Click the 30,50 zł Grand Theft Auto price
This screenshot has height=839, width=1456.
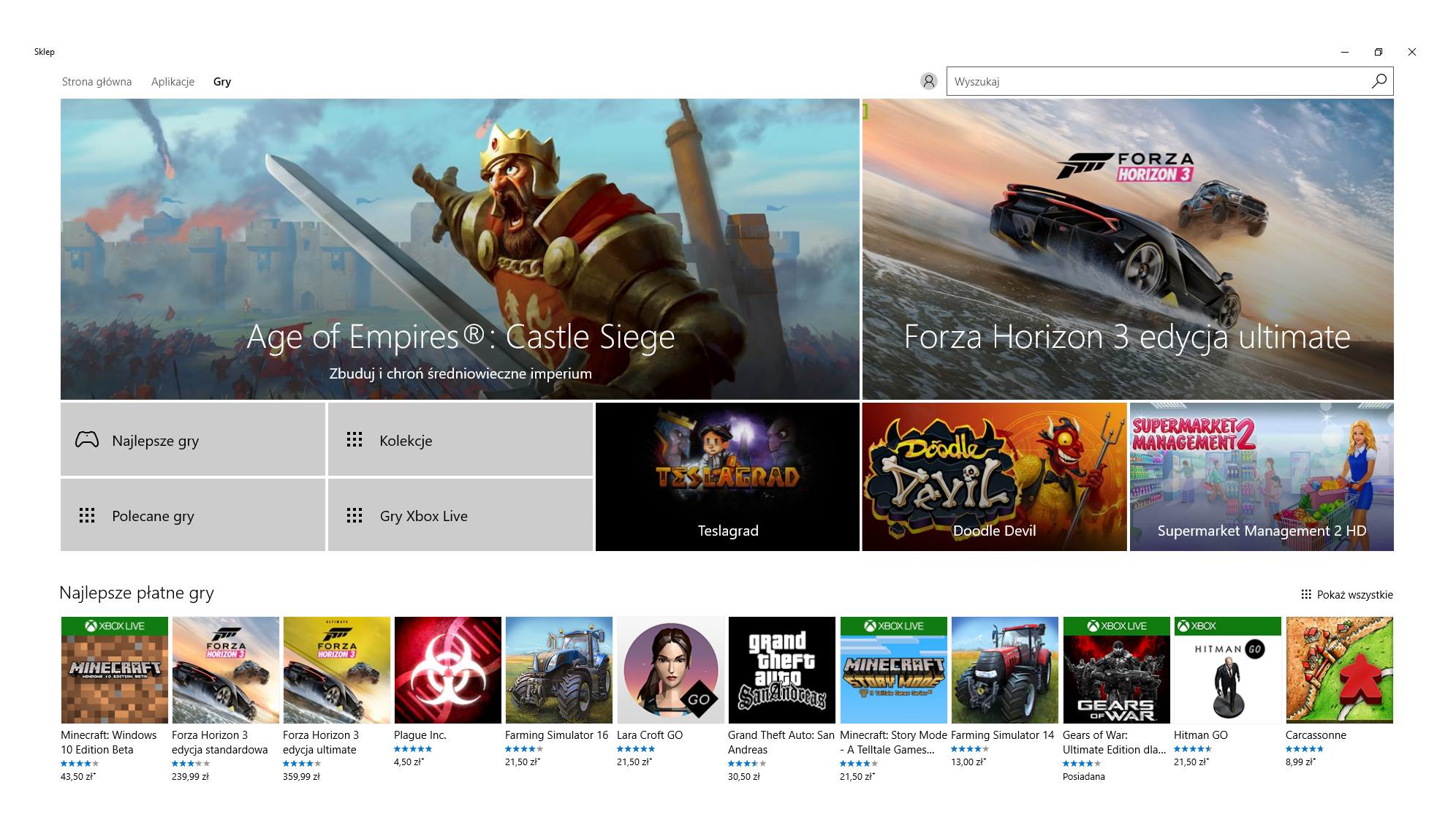[x=744, y=777]
